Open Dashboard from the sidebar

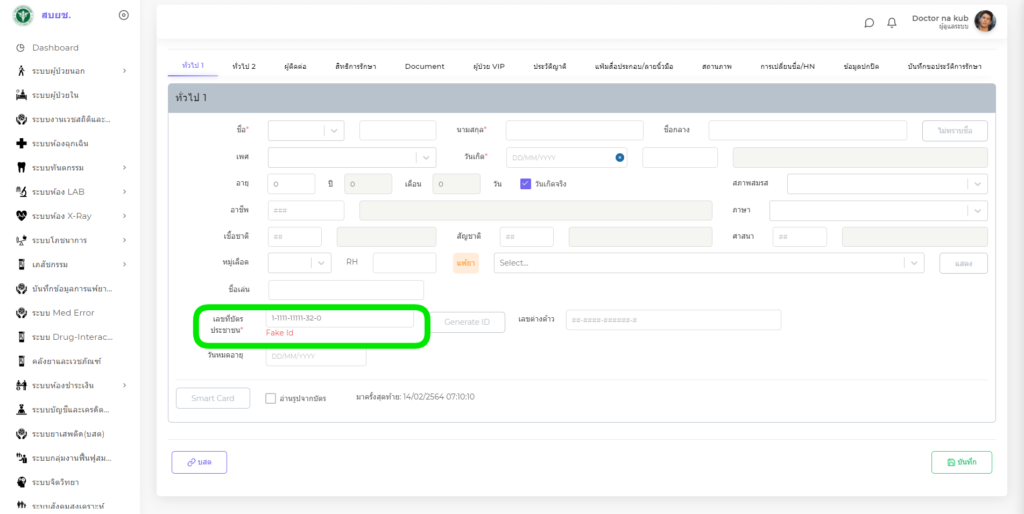(x=55, y=48)
